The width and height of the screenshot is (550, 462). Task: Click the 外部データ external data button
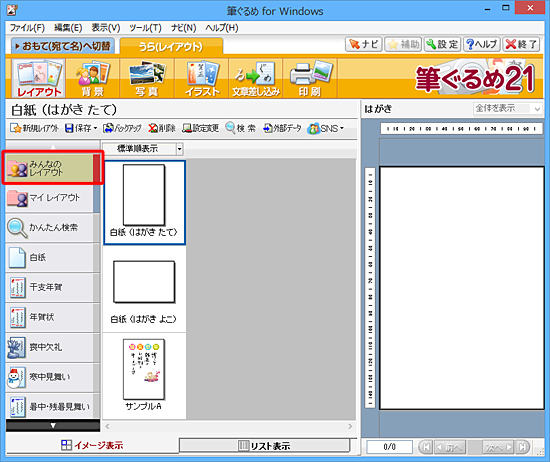pyautogui.click(x=282, y=128)
